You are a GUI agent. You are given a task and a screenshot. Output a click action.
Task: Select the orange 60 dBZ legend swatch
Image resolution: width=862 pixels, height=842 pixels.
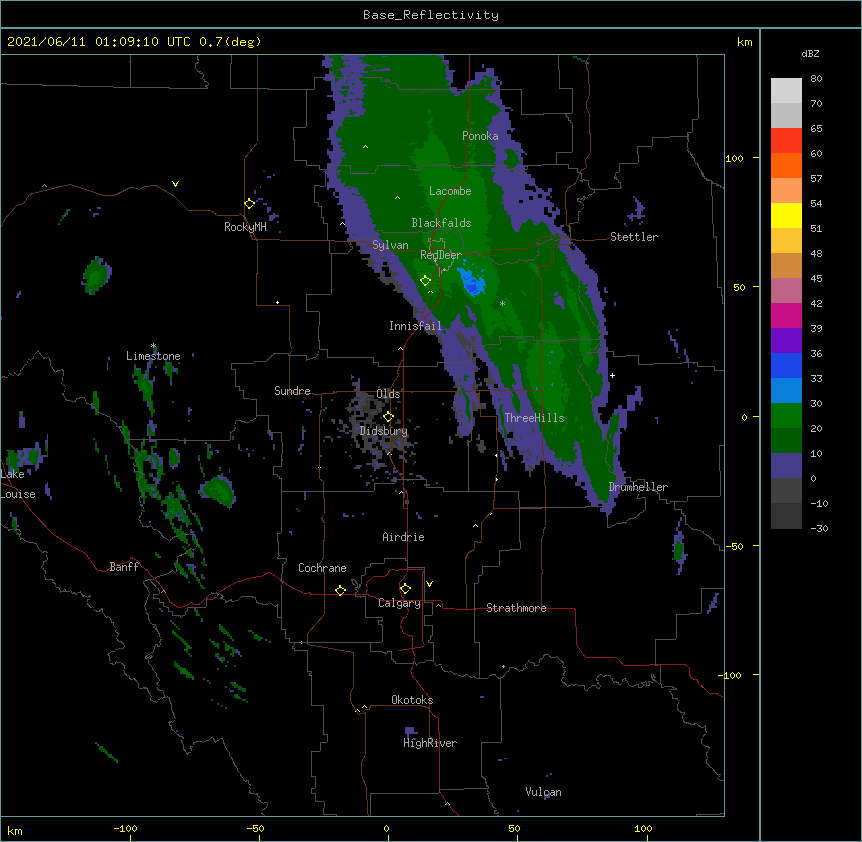[786, 165]
